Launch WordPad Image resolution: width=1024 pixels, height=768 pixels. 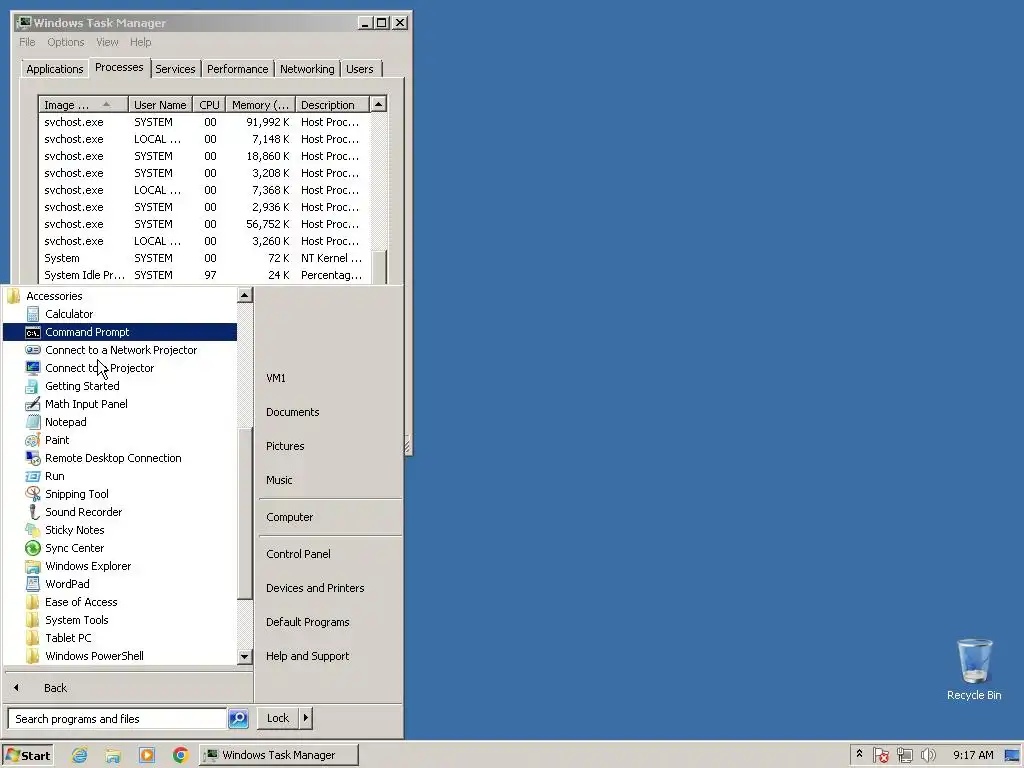67,584
